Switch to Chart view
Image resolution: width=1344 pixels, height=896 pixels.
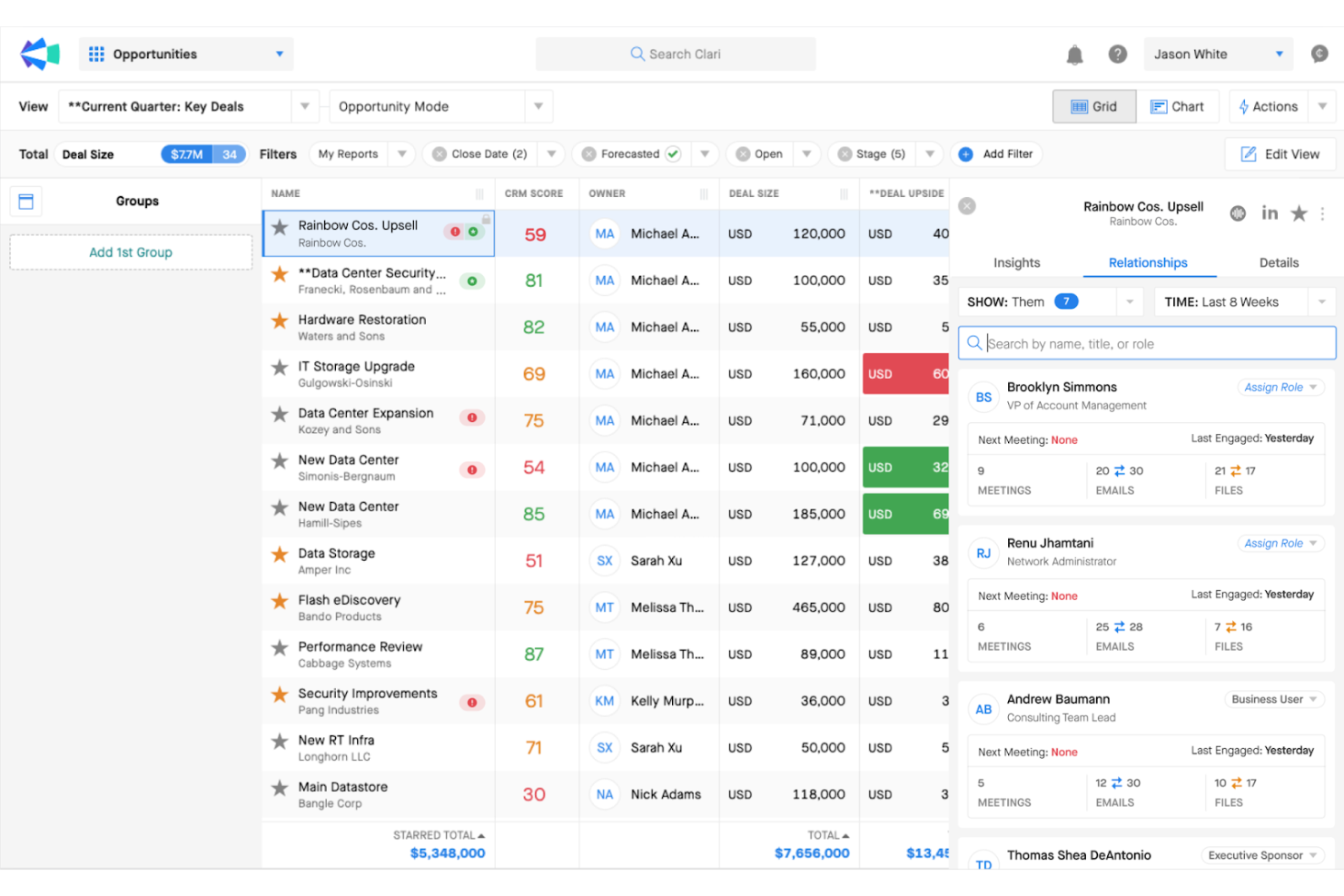tap(1177, 106)
